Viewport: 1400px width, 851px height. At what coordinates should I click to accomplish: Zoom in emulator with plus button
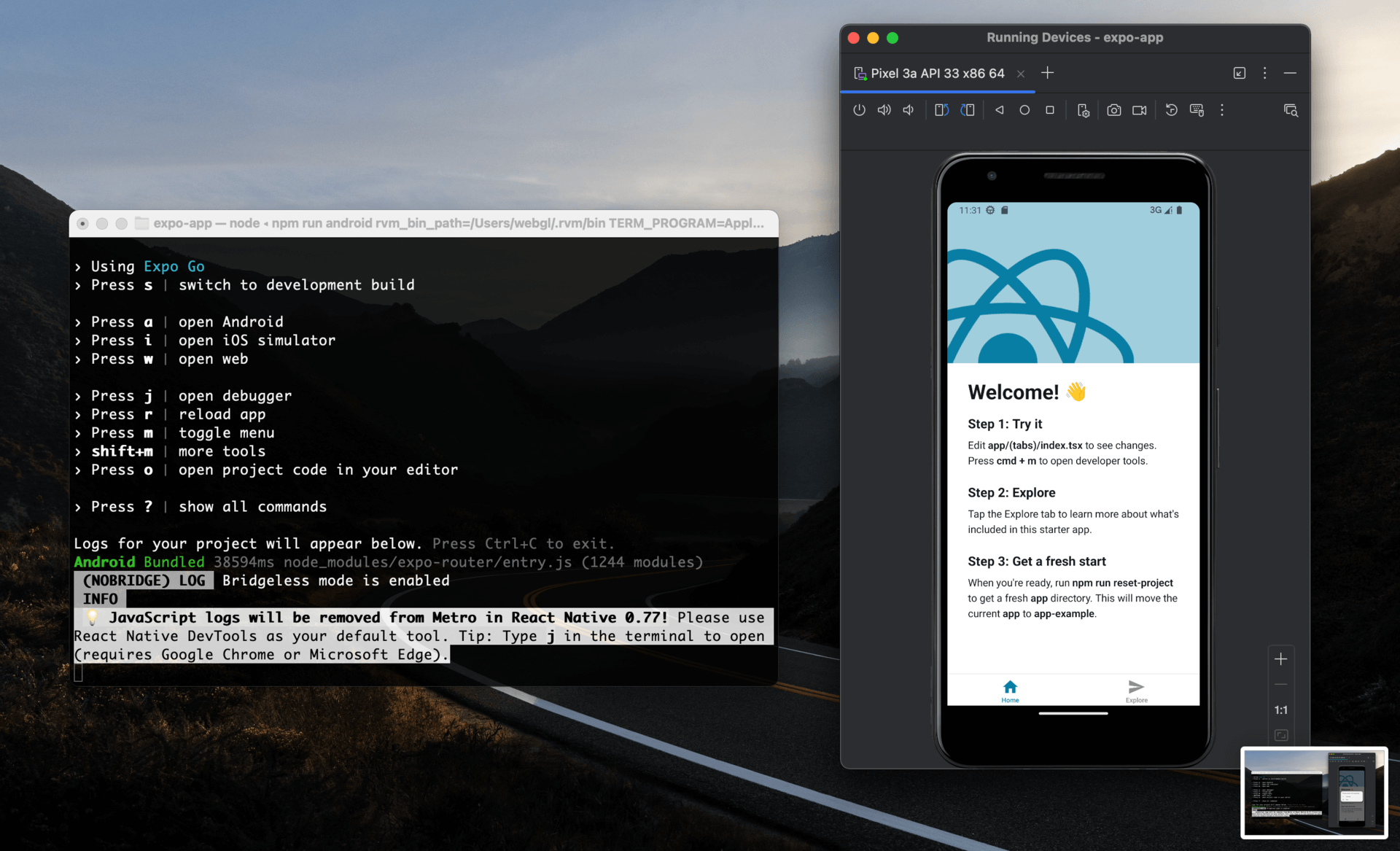[x=1280, y=659]
